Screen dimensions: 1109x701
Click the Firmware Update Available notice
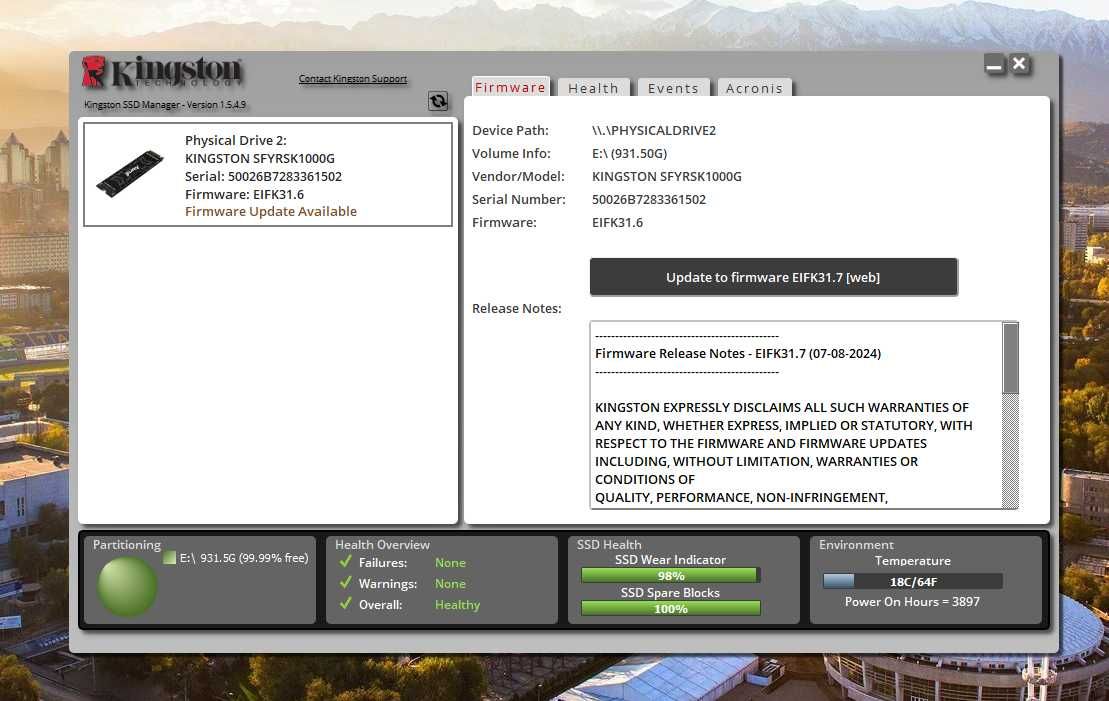[x=271, y=212]
